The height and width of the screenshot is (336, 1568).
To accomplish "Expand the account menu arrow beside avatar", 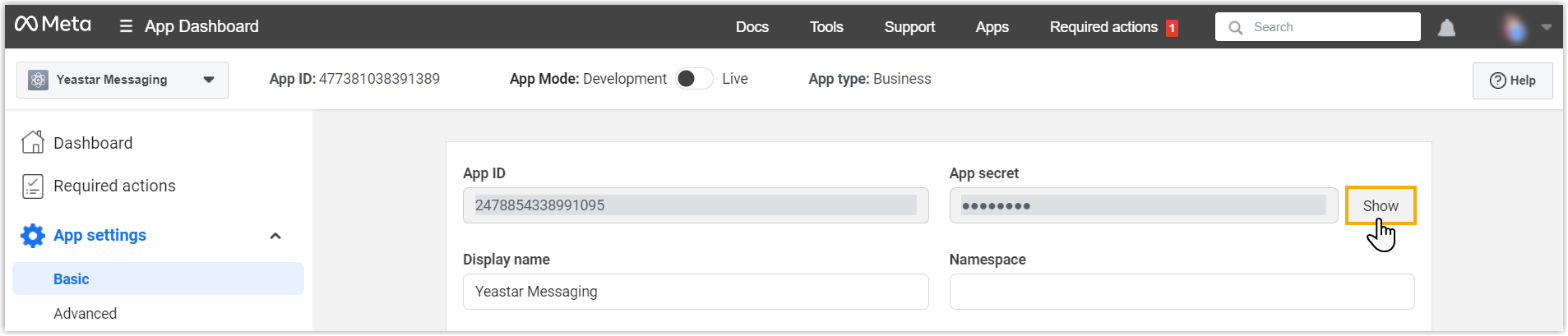I will click(x=1546, y=27).
